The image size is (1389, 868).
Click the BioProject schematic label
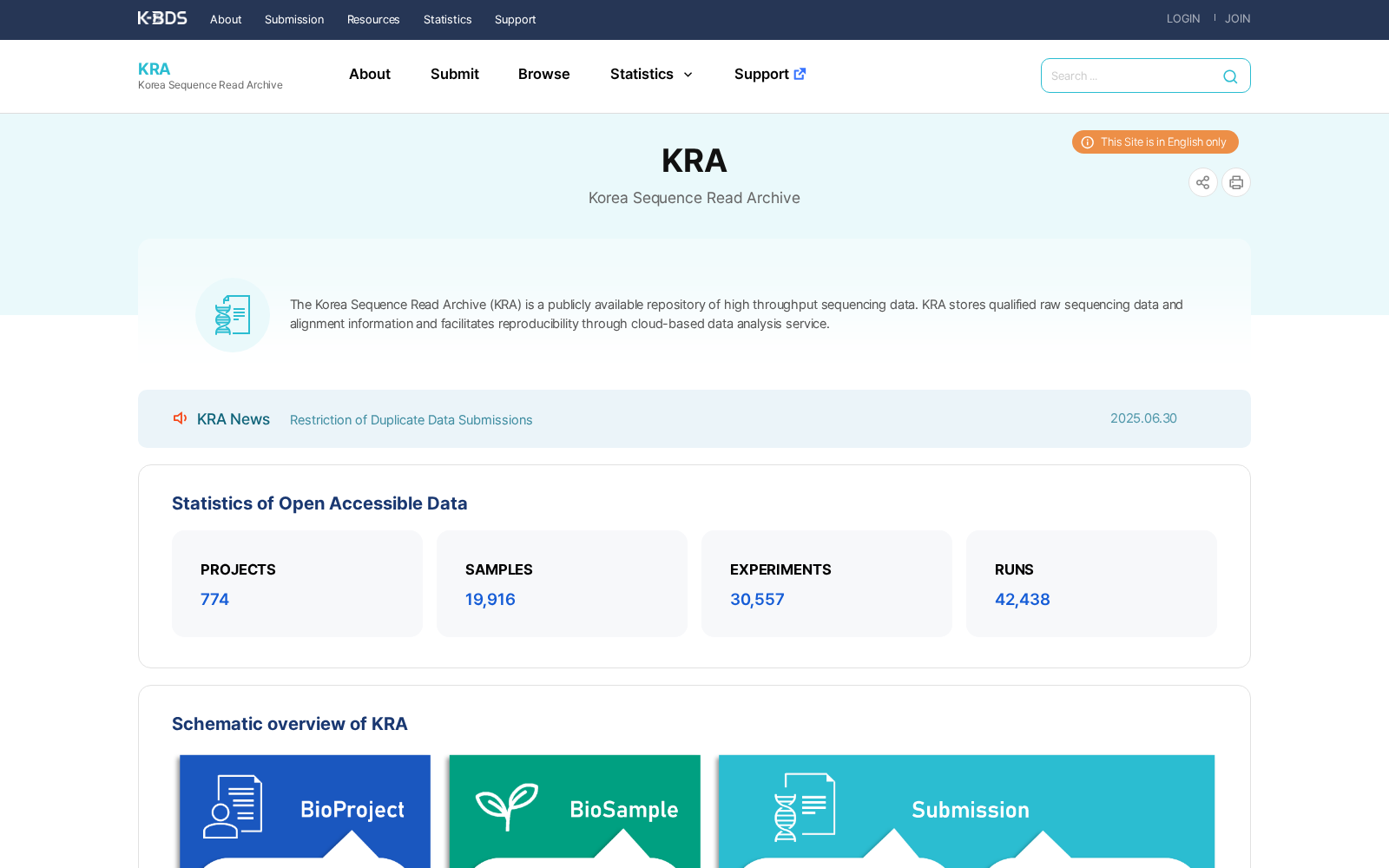tap(352, 810)
